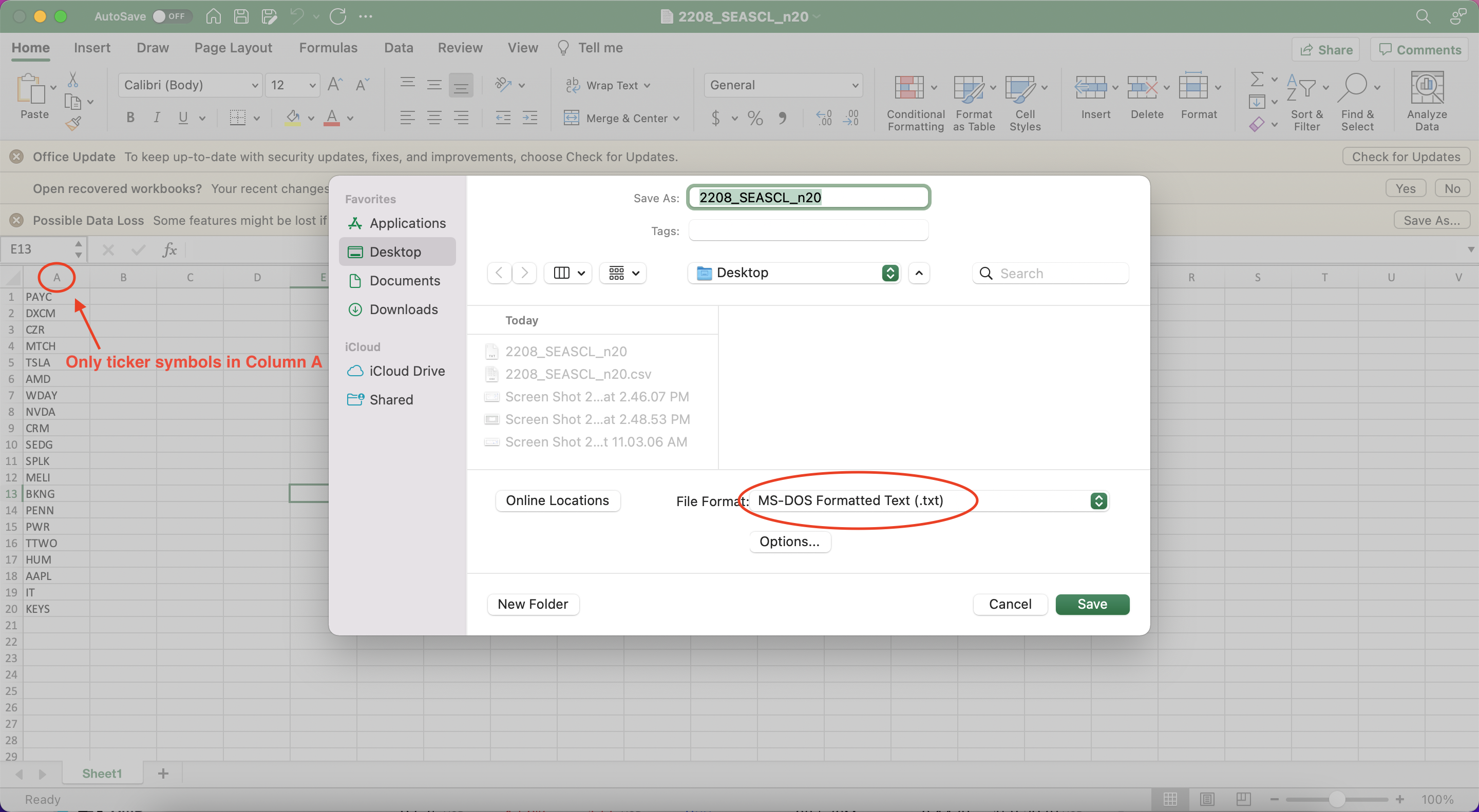This screenshot has width=1479, height=812.
Task: Expand the Calibri font name dropdown
Action: pyautogui.click(x=254, y=86)
